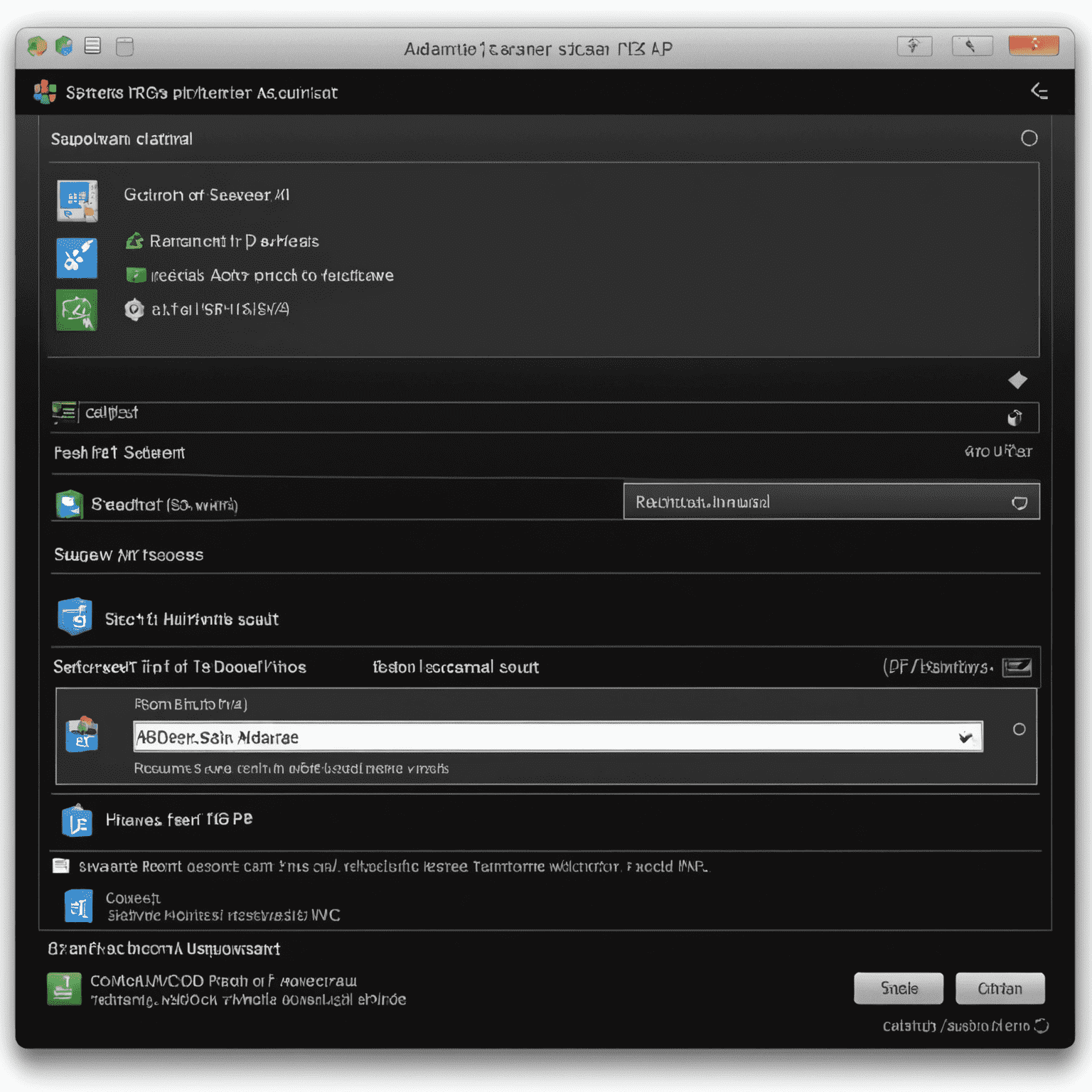
Task: Click the 'Hitanes feerí' row text
Action: coord(179,820)
